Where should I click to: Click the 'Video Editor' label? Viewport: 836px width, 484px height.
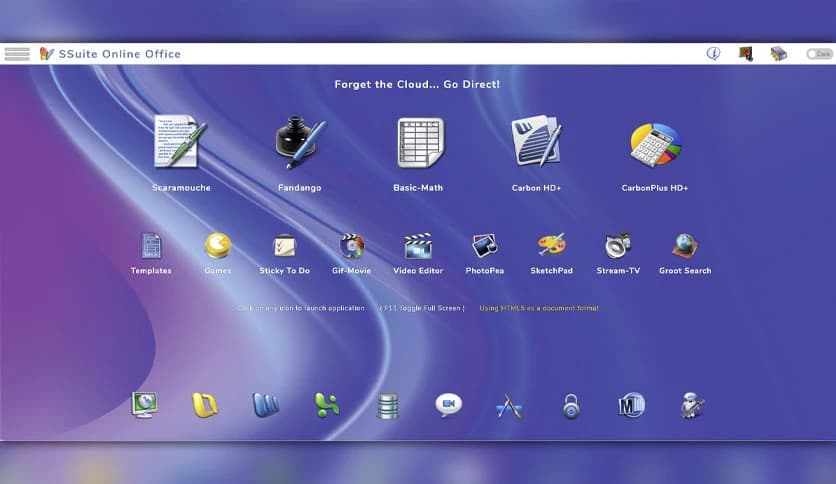coord(419,271)
